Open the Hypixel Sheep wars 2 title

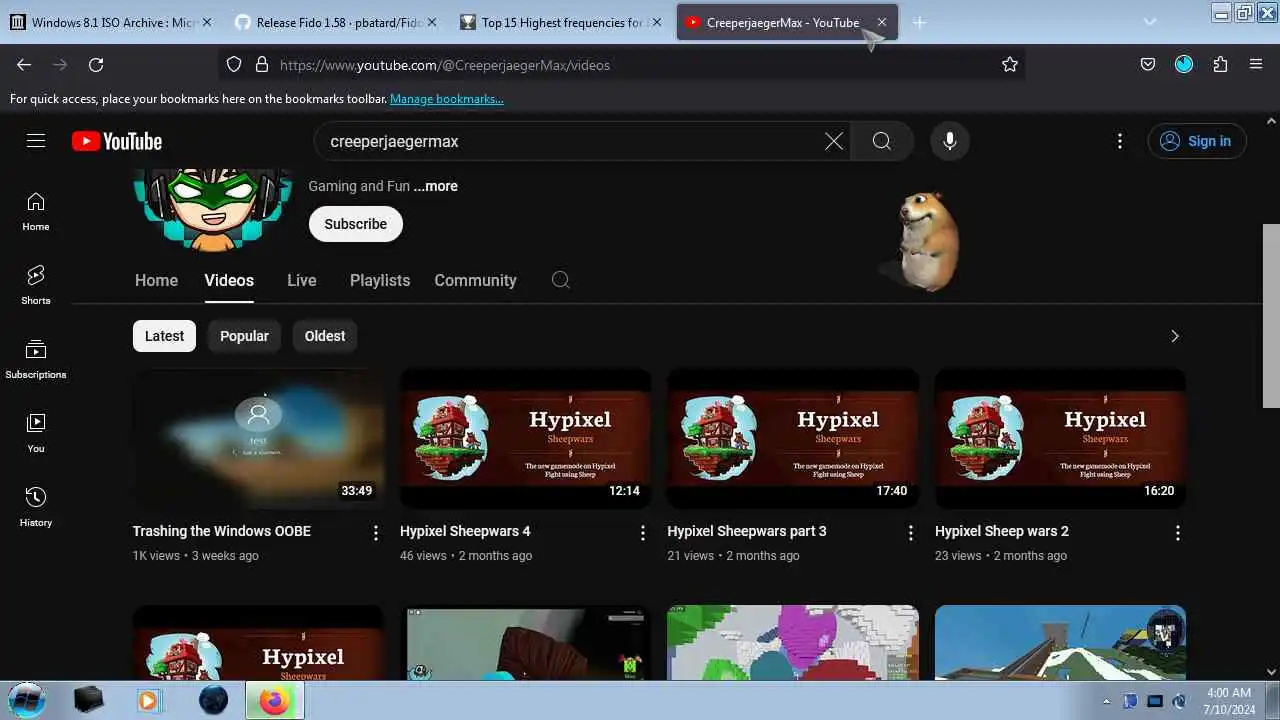tap(1002, 531)
